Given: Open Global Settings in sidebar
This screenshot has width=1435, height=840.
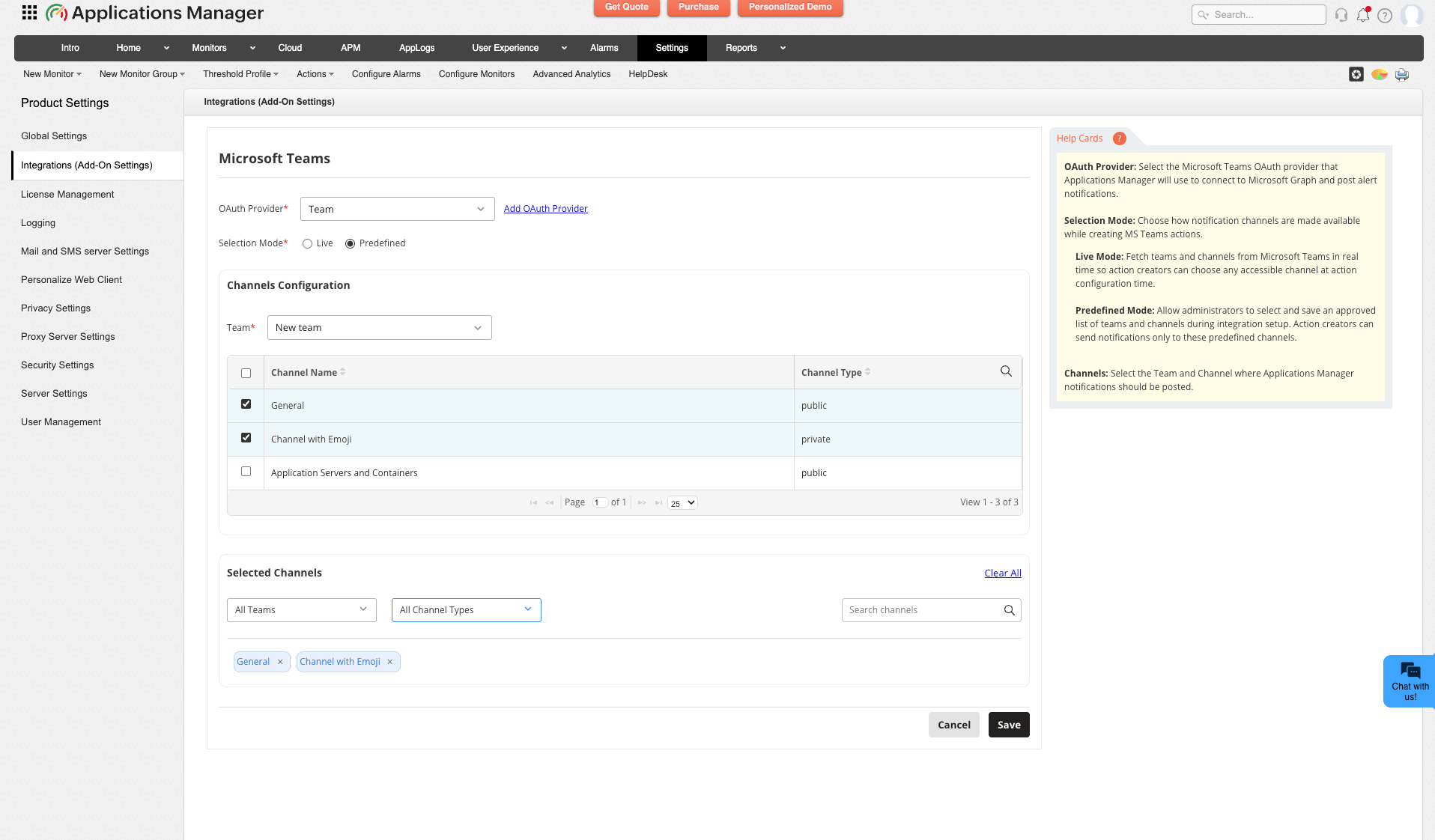Looking at the screenshot, I should click(x=54, y=136).
